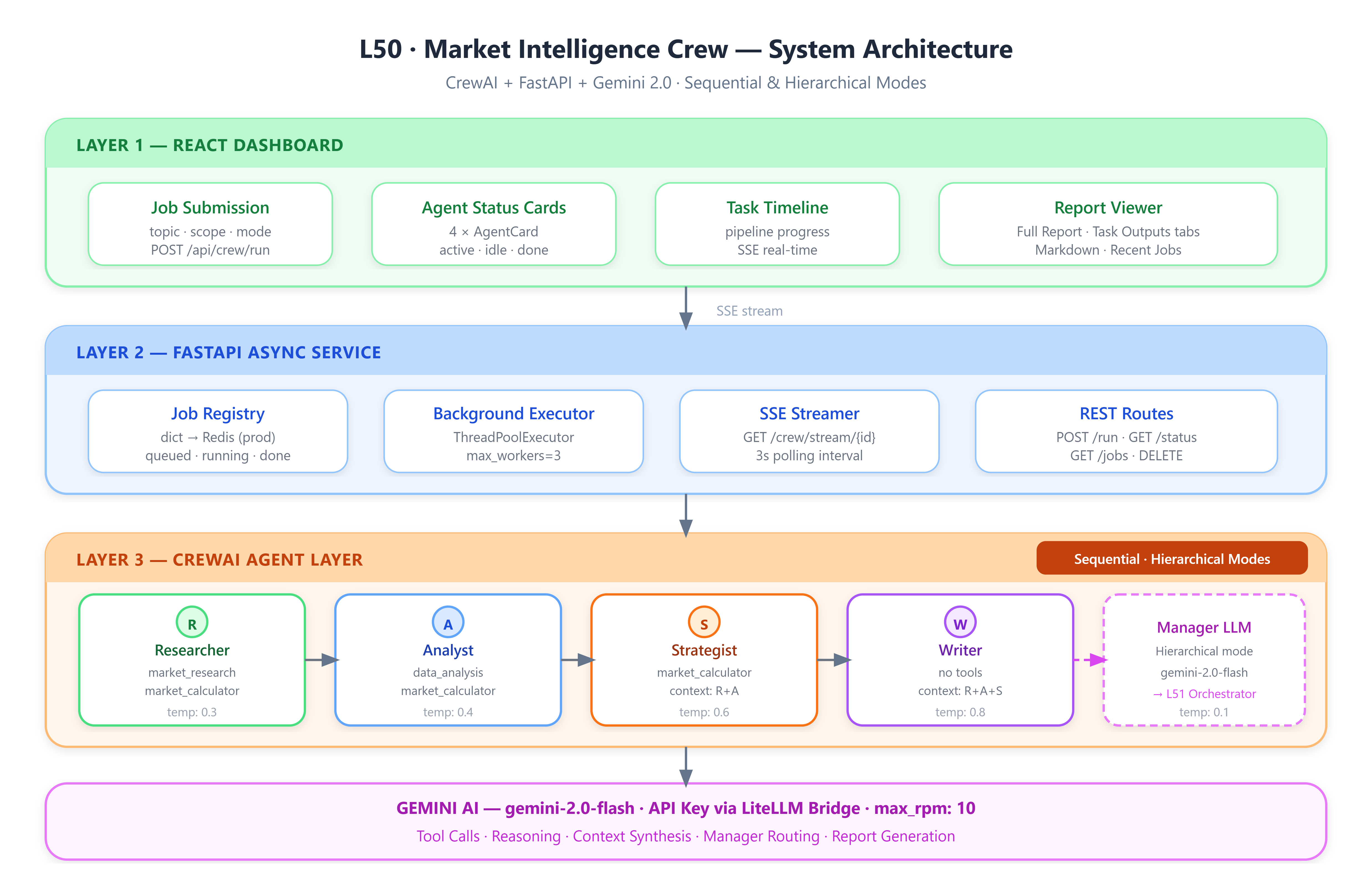The width and height of the screenshot is (1372, 884).
Task: Open the Report Viewer card
Action: coord(1108,224)
